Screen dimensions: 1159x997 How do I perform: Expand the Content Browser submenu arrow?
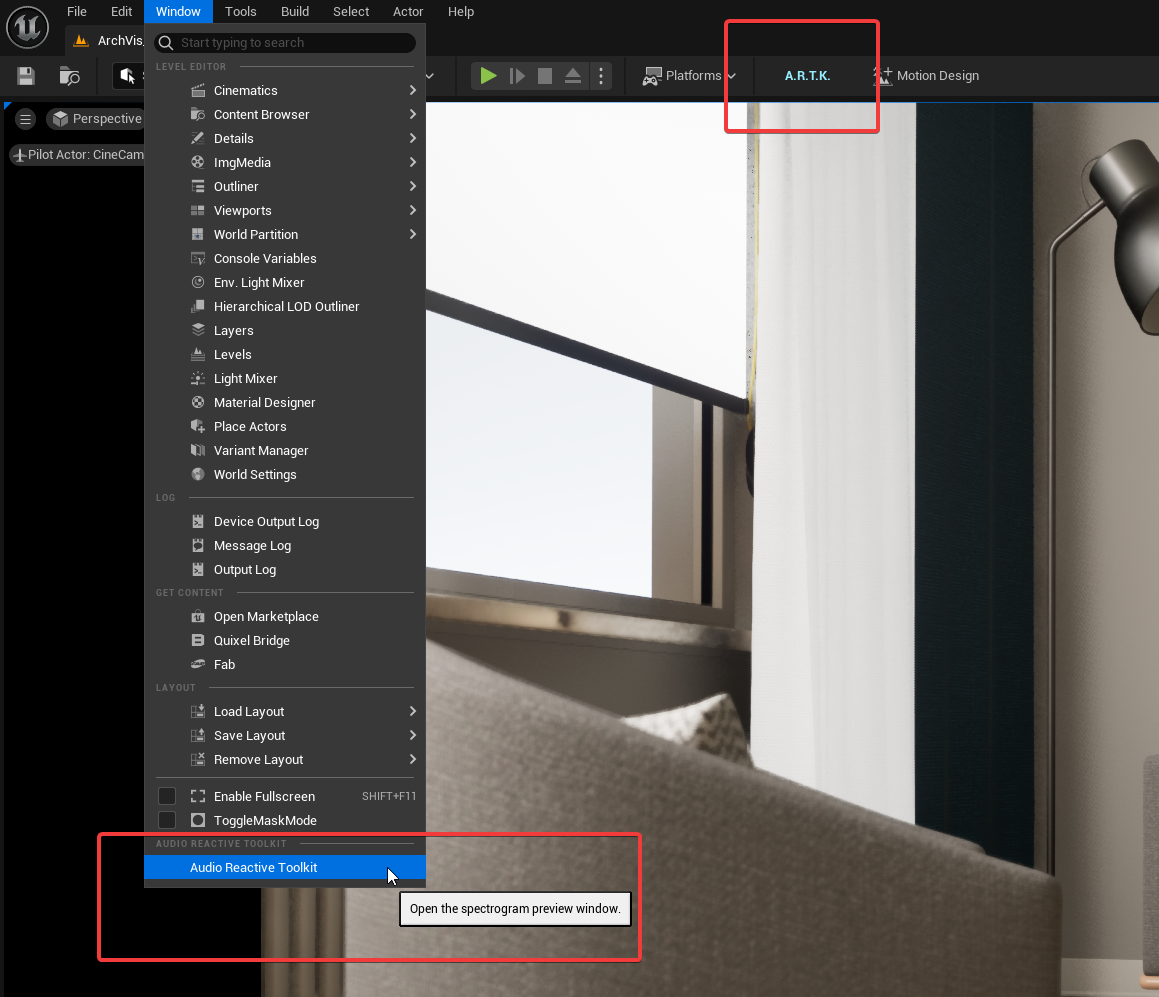click(x=412, y=115)
